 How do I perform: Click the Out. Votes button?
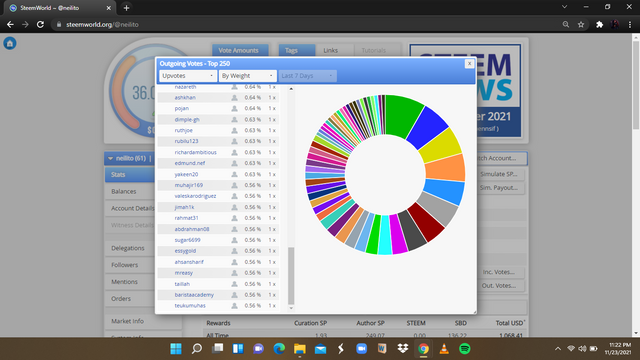500,286
